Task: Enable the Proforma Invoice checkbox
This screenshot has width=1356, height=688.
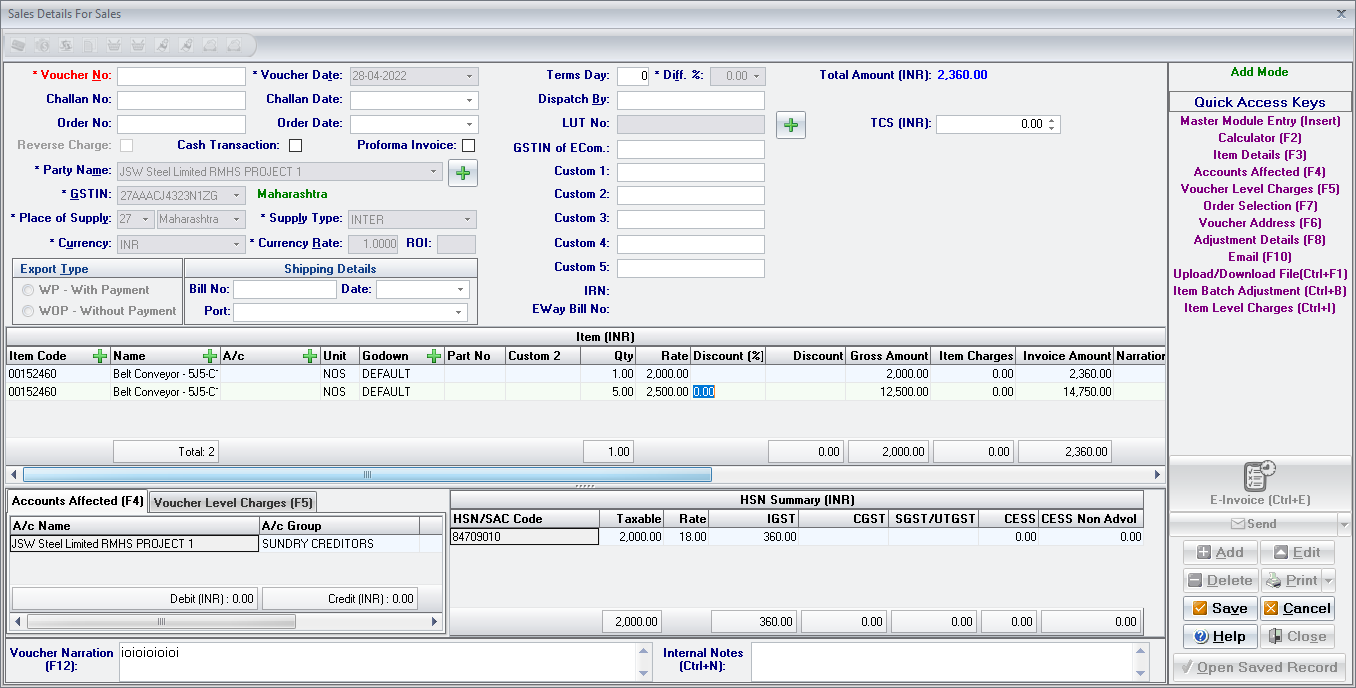Action: pyautogui.click(x=468, y=146)
